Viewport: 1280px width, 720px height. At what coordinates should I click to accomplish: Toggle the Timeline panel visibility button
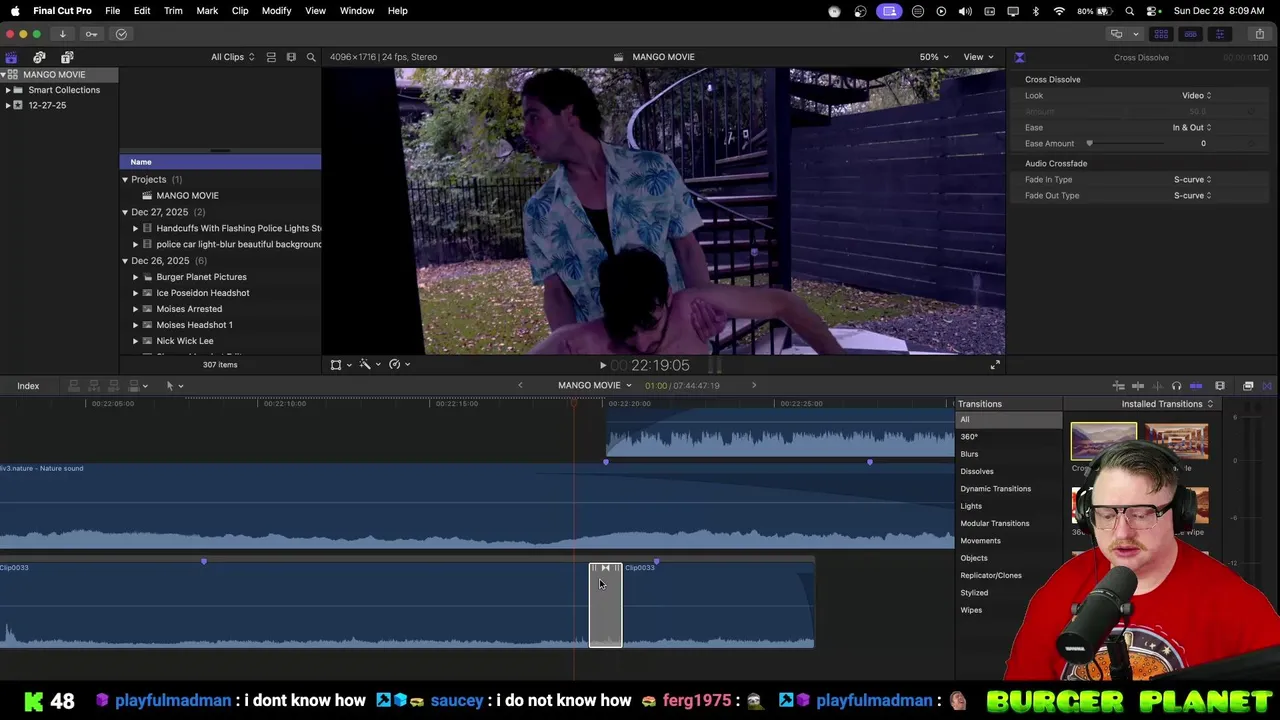coord(1190,34)
